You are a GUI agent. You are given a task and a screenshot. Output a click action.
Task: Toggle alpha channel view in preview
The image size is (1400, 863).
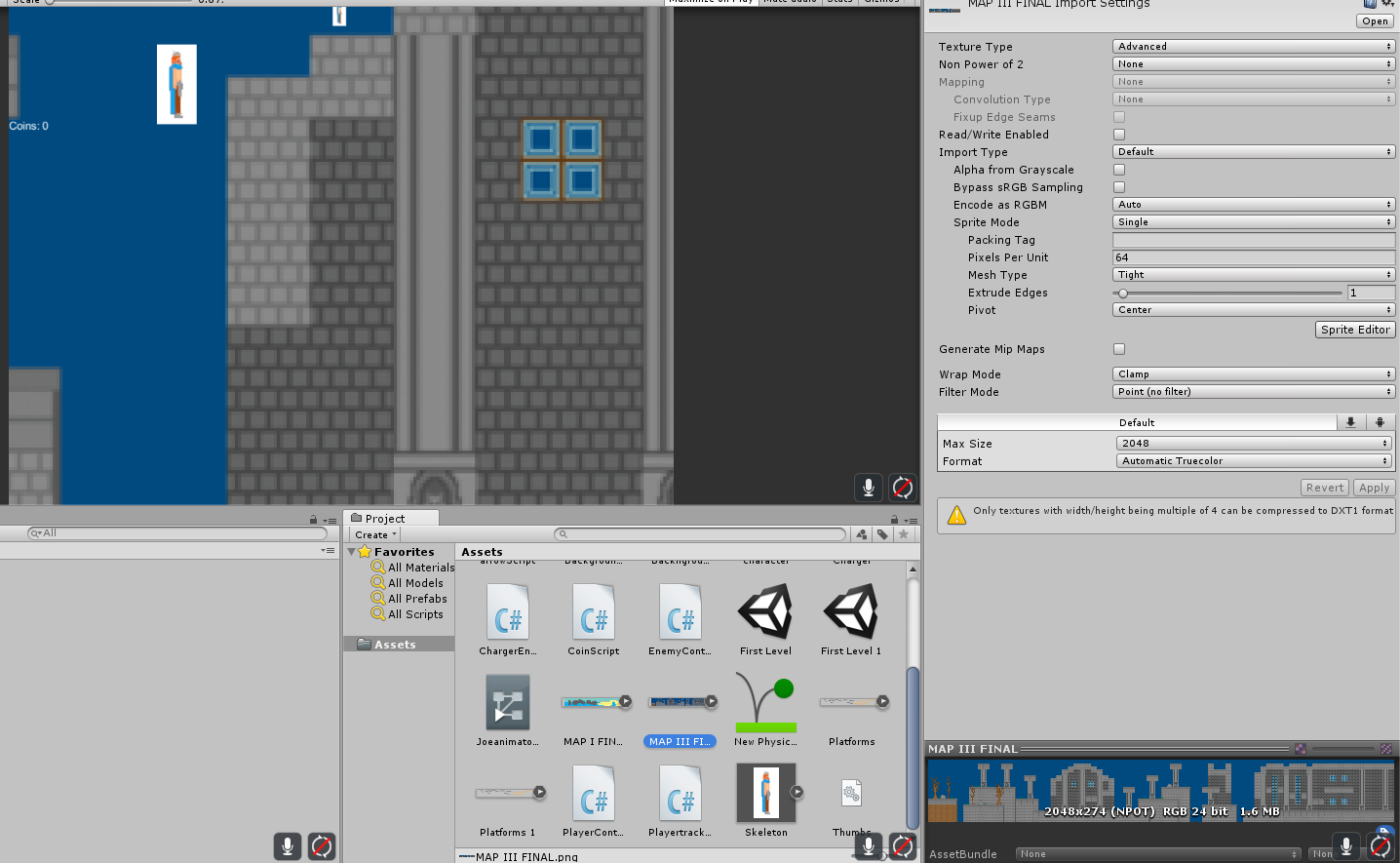click(x=1301, y=749)
